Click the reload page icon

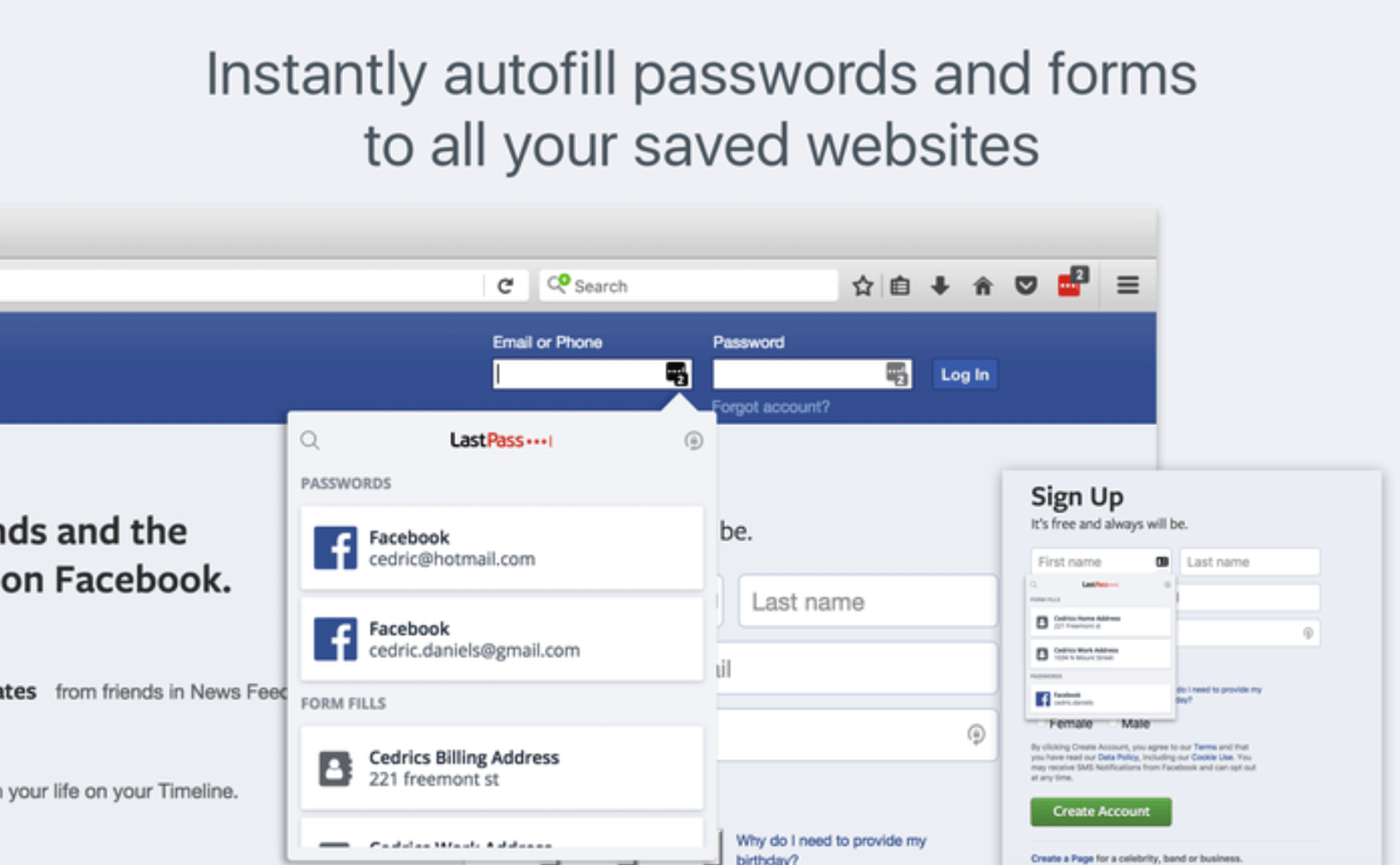pos(505,286)
